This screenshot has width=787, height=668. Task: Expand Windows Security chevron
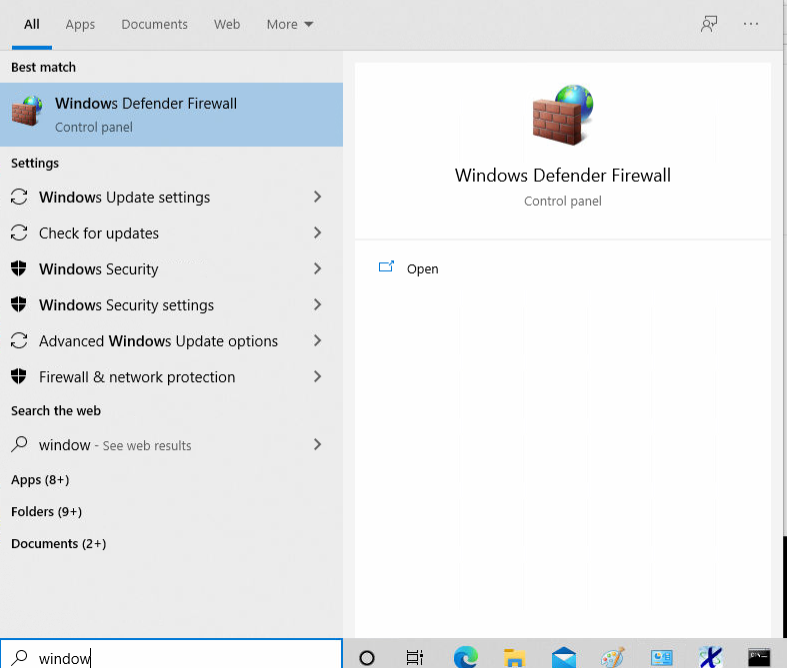point(317,269)
